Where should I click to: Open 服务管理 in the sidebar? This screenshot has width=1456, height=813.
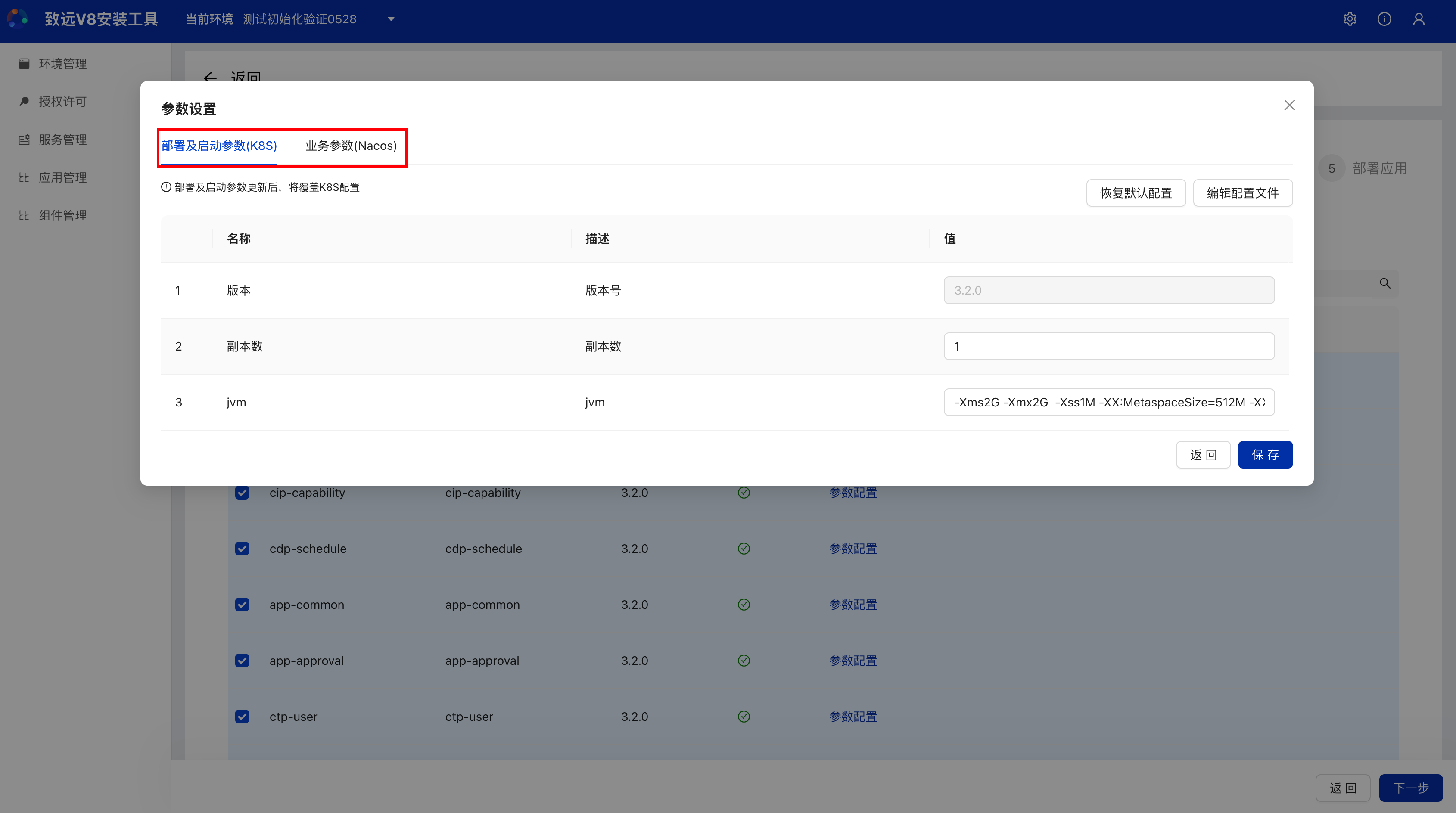[x=62, y=140]
